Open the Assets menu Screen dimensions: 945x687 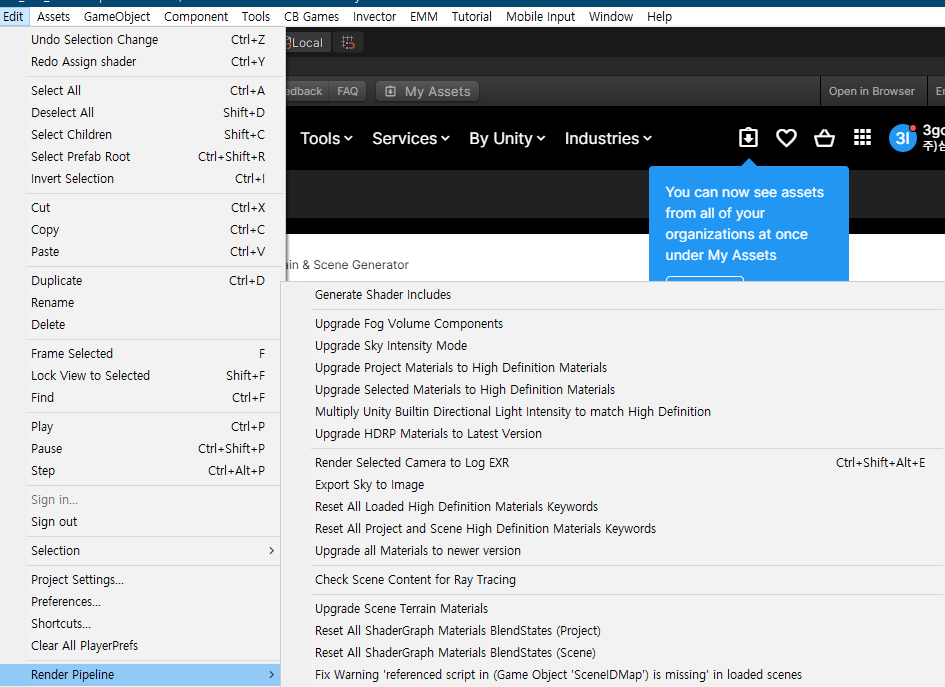(x=53, y=17)
